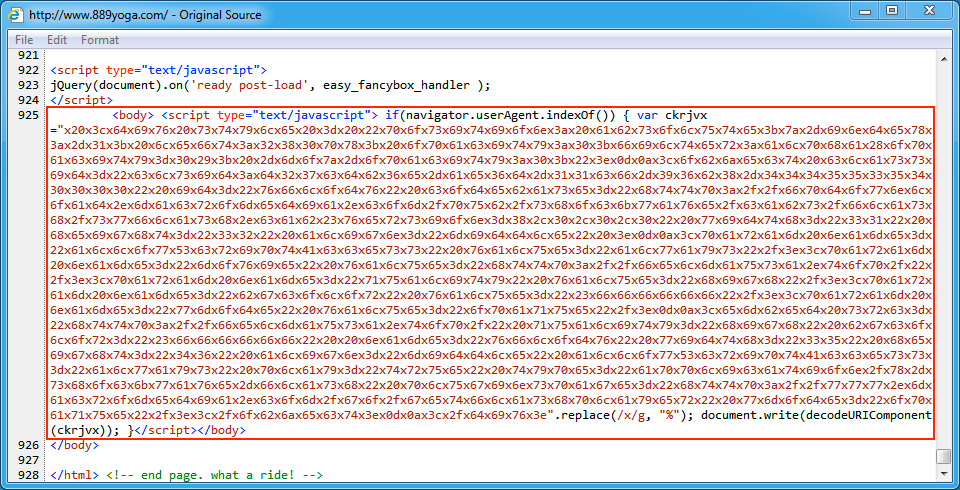Click line number 928
This screenshot has height=490, width=960.
28,475
